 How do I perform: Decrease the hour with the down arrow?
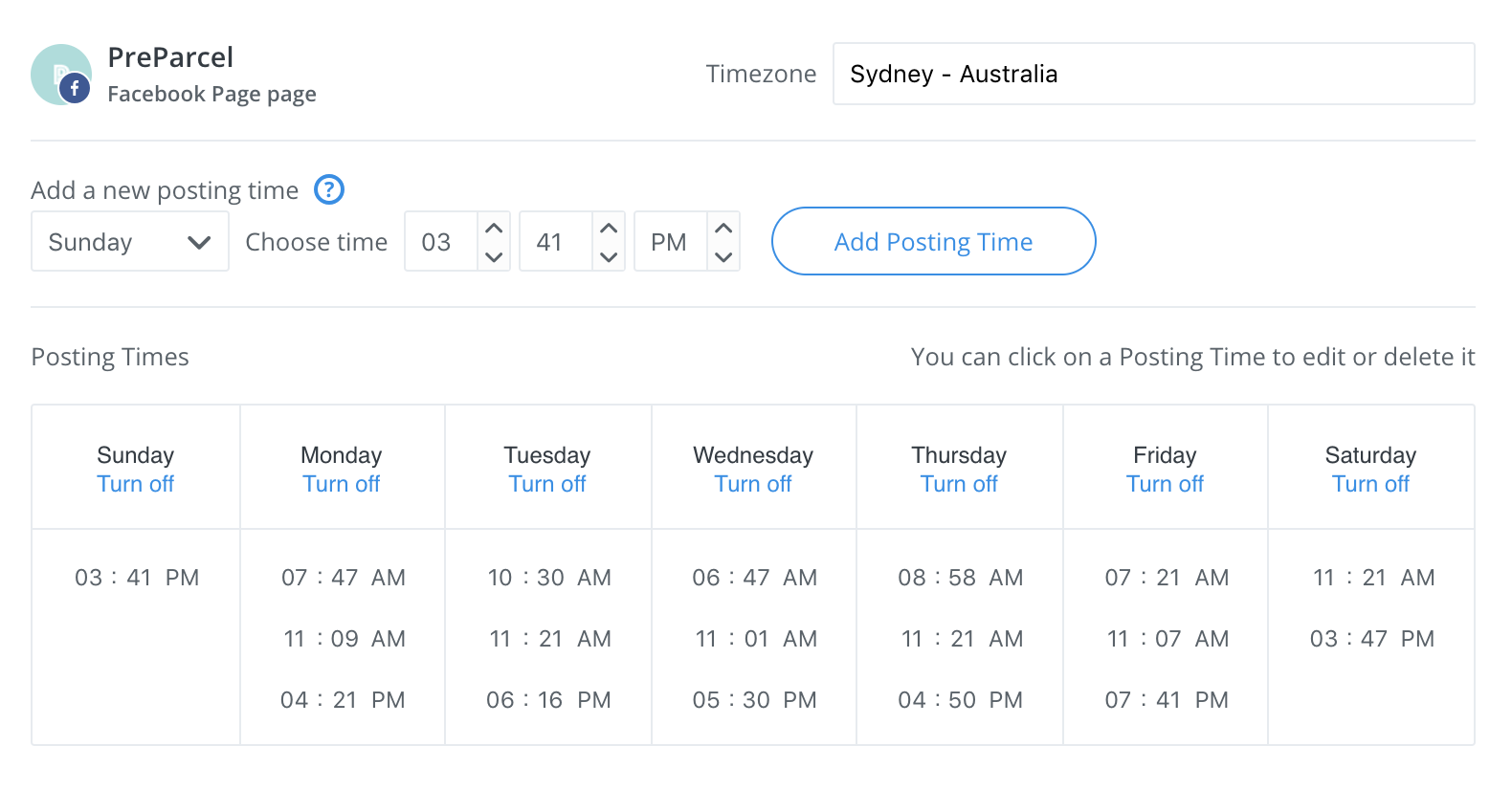click(494, 256)
